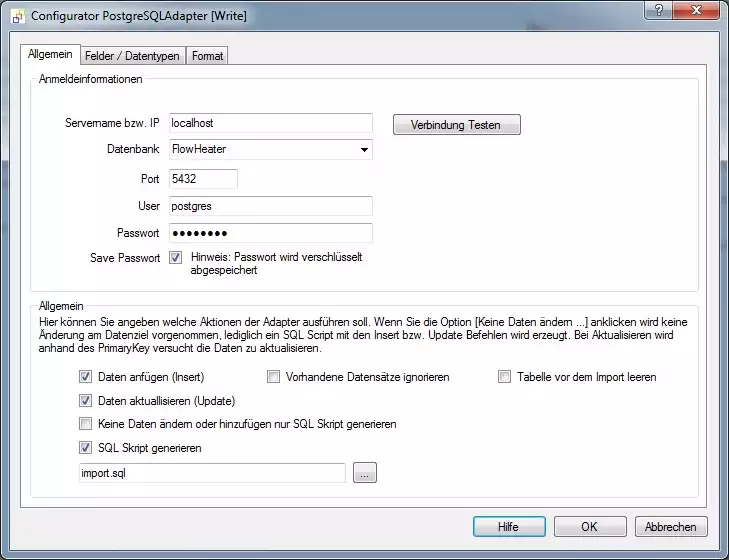729x560 pixels.
Task: Click the help question mark button in title bar
Action: pos(657,11)
